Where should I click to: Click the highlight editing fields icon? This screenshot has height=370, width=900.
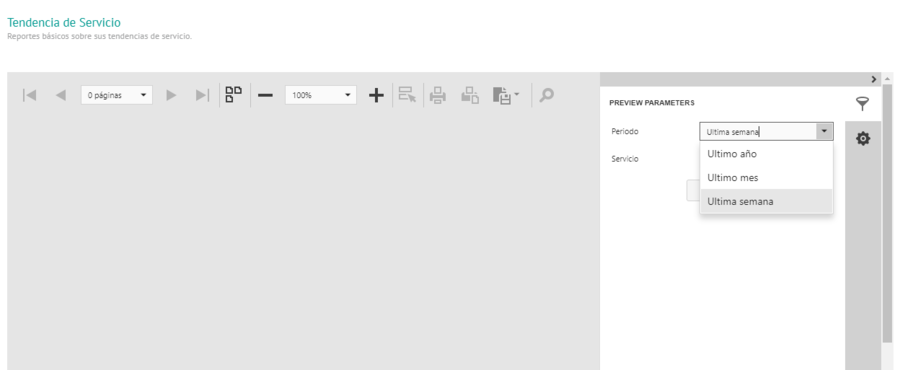[x=407, y=95]
